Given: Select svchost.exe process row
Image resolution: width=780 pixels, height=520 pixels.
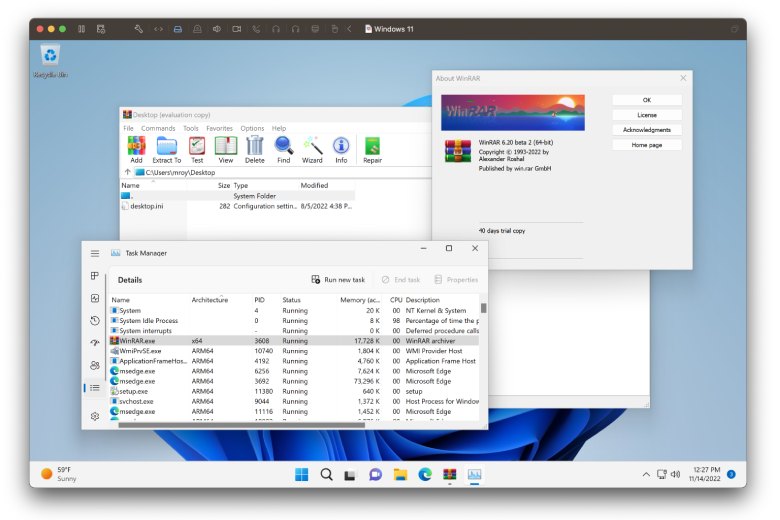Looking at the screenshot, I should 294,401.
